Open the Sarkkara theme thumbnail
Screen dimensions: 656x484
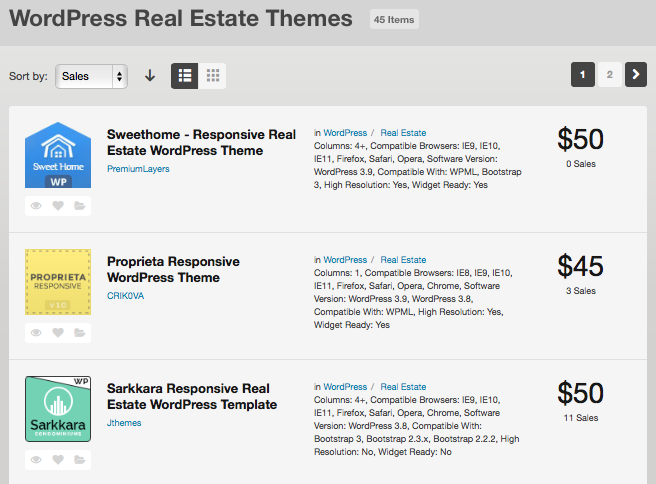pyautogui.click(x=58, y=409)
